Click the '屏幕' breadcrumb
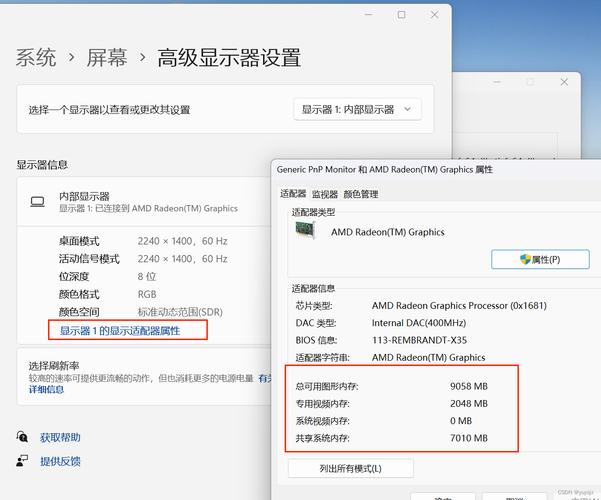This screenshot has width=601, height=500. (x=107, y=58)
